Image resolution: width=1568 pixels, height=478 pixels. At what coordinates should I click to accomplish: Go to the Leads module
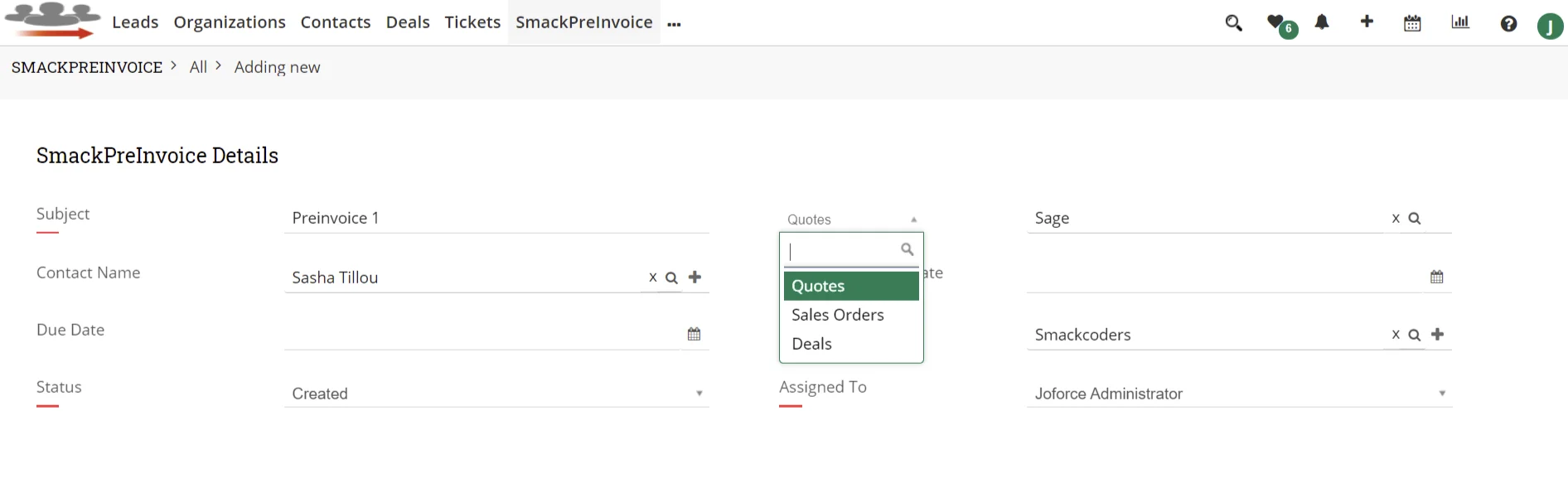click(x=135, y=22)
